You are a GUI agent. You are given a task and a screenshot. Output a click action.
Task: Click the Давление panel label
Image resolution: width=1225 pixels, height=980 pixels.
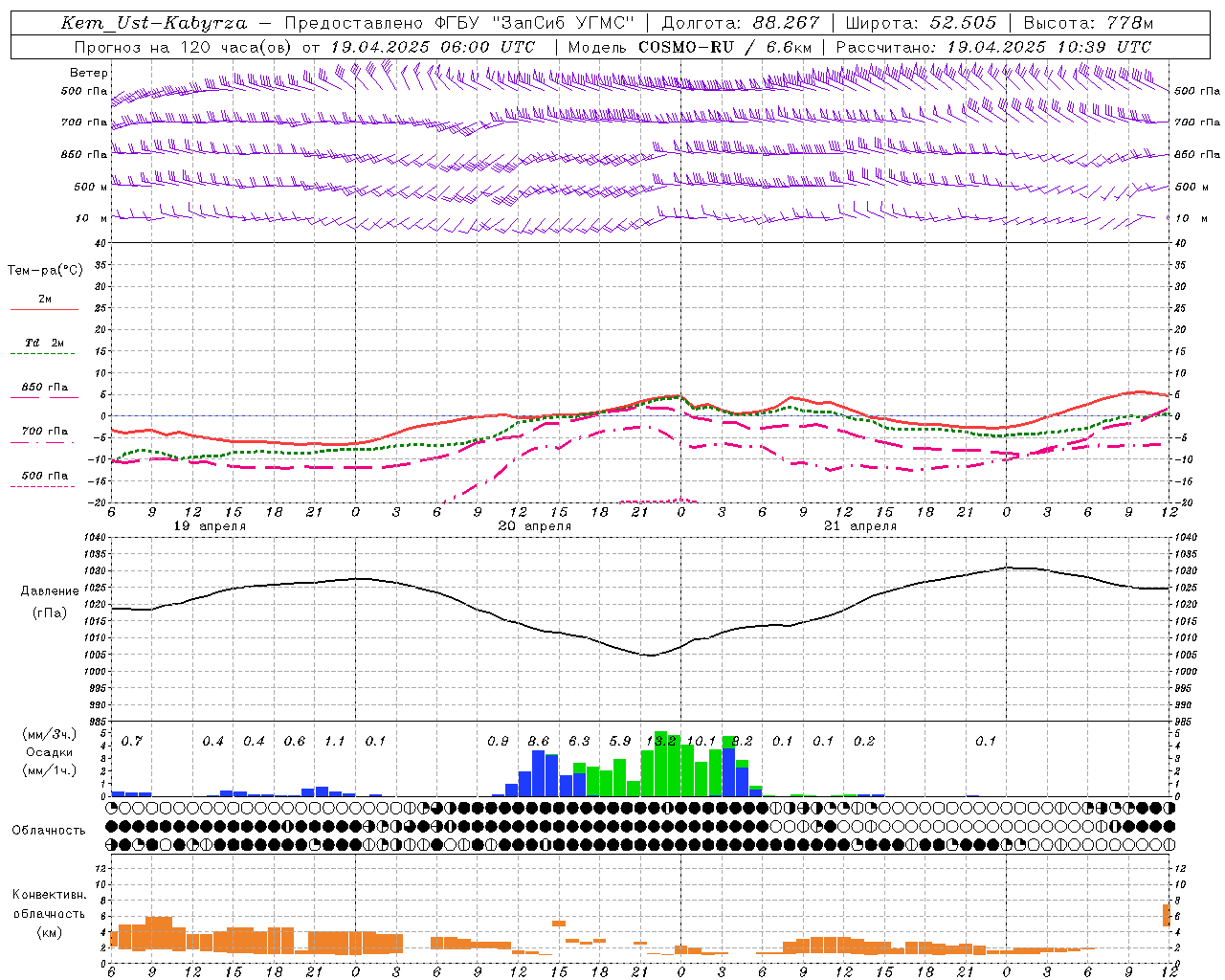click(50, 591)
